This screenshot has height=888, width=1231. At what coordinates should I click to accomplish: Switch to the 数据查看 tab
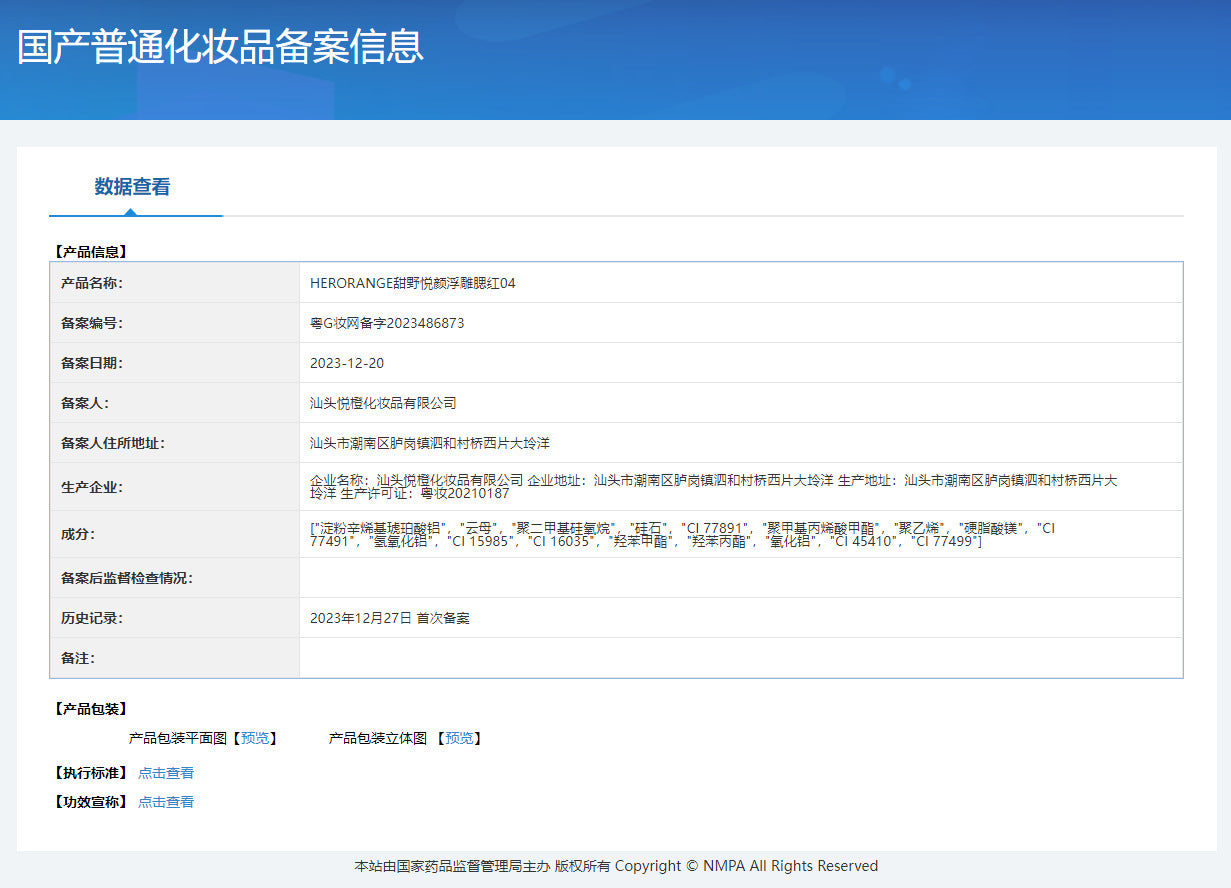[132, 187]
